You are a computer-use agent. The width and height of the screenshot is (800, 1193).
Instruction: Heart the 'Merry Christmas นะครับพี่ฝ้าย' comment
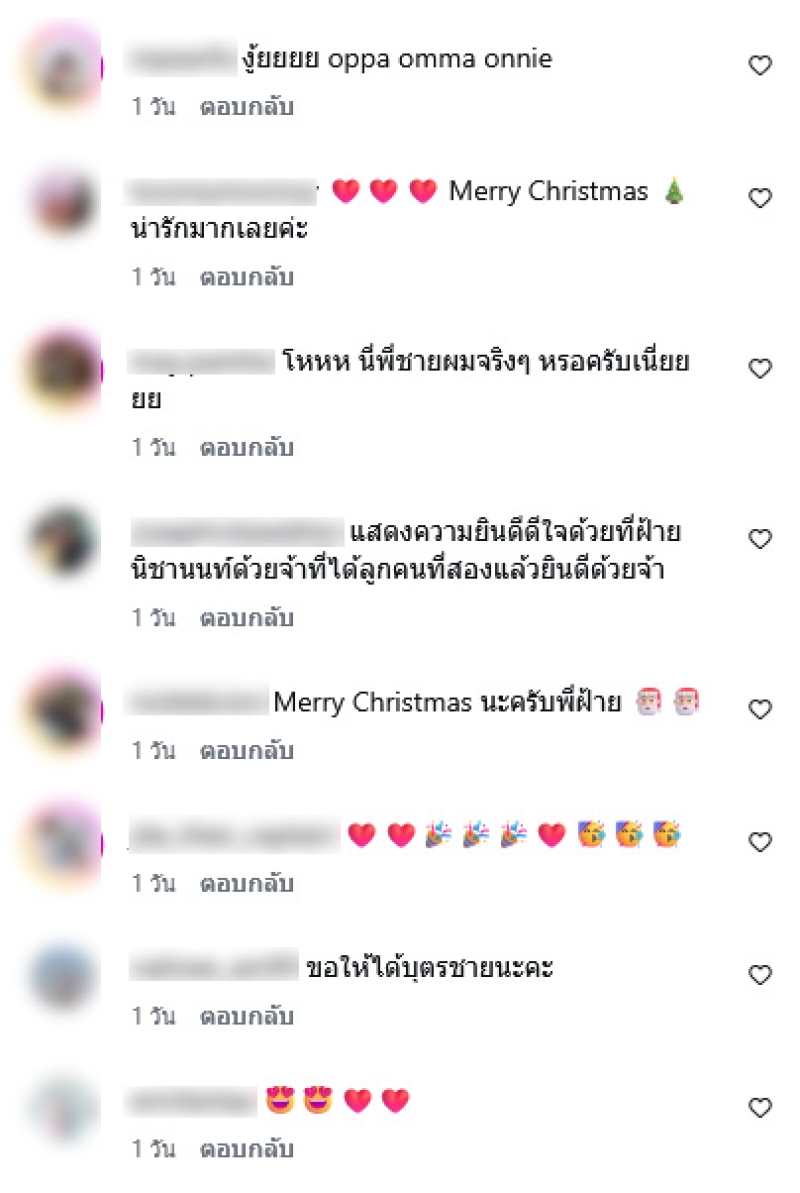(760, 709)
